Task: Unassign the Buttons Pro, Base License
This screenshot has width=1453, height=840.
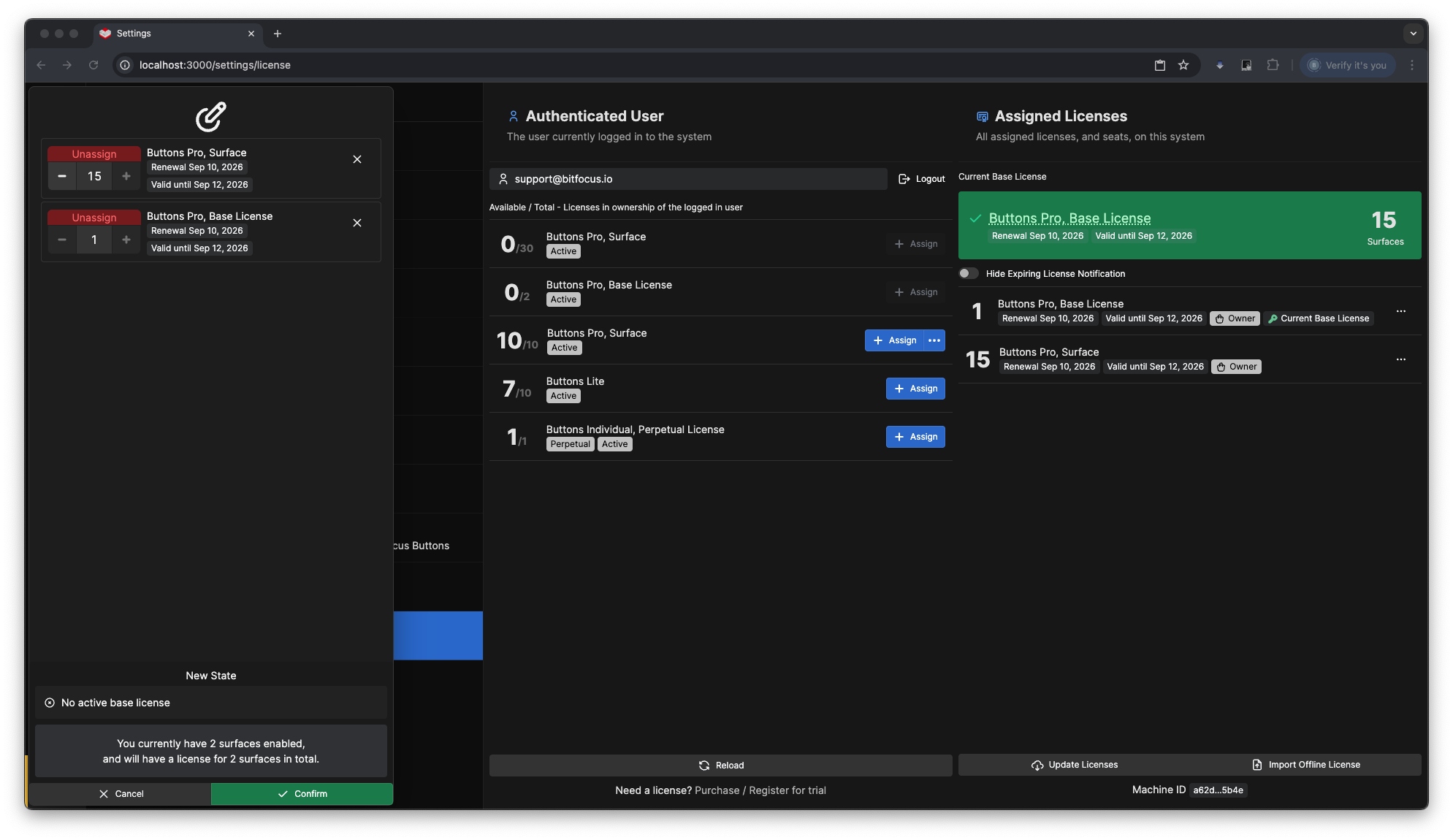Action: coord(94,218)
